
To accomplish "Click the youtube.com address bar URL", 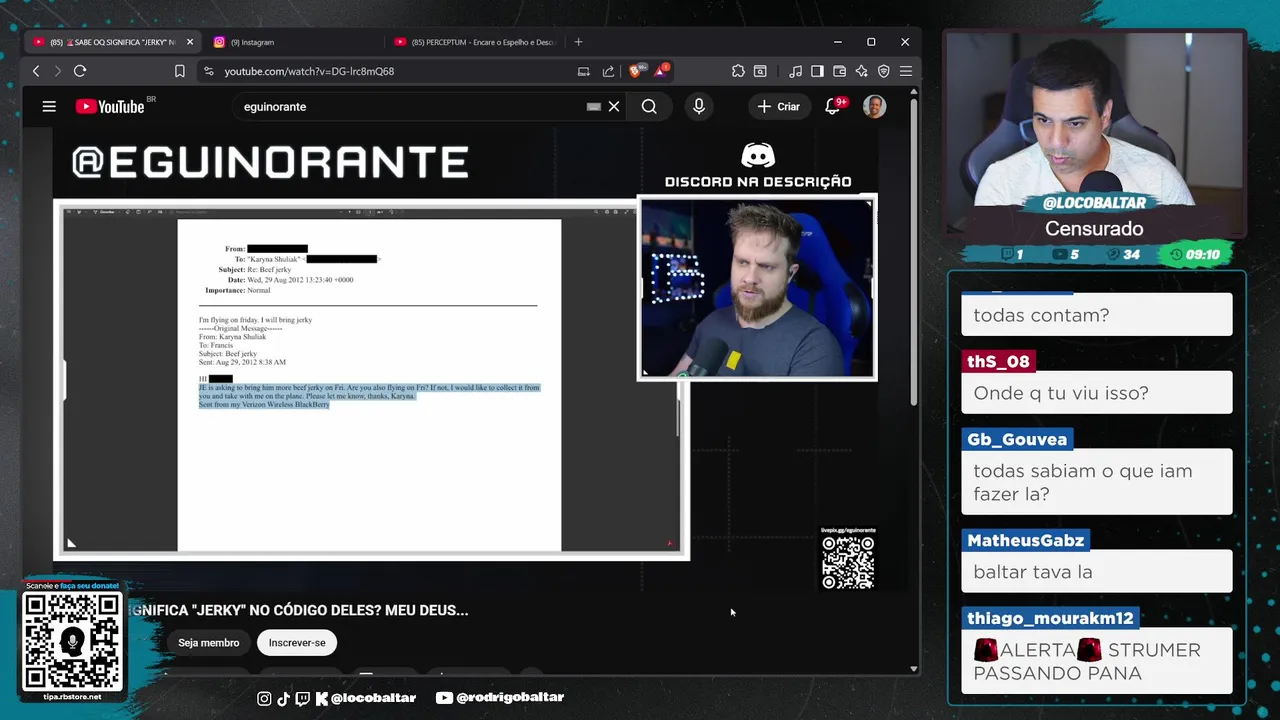I will coord(309,71).
